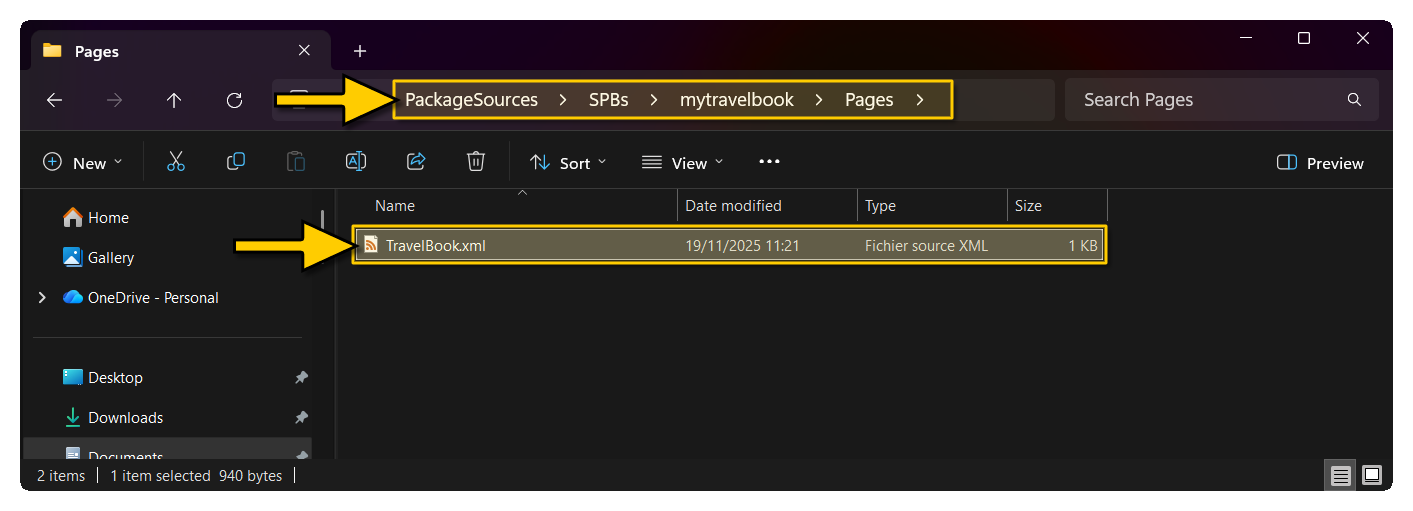This screenshot has height=511, width=1413.
Task: Click the Search Pages field
Action: click(x=1221, y=100)
